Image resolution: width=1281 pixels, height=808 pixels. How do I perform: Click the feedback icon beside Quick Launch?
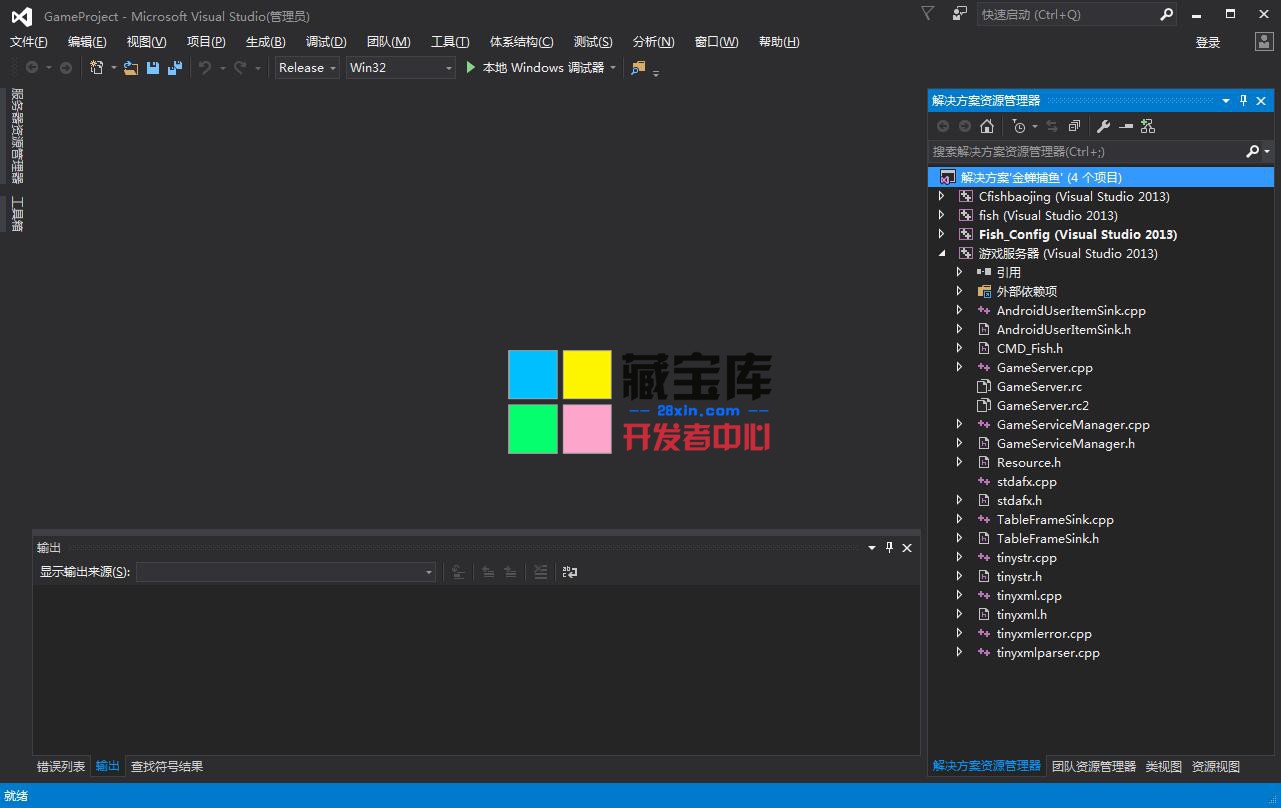(960, 14)
